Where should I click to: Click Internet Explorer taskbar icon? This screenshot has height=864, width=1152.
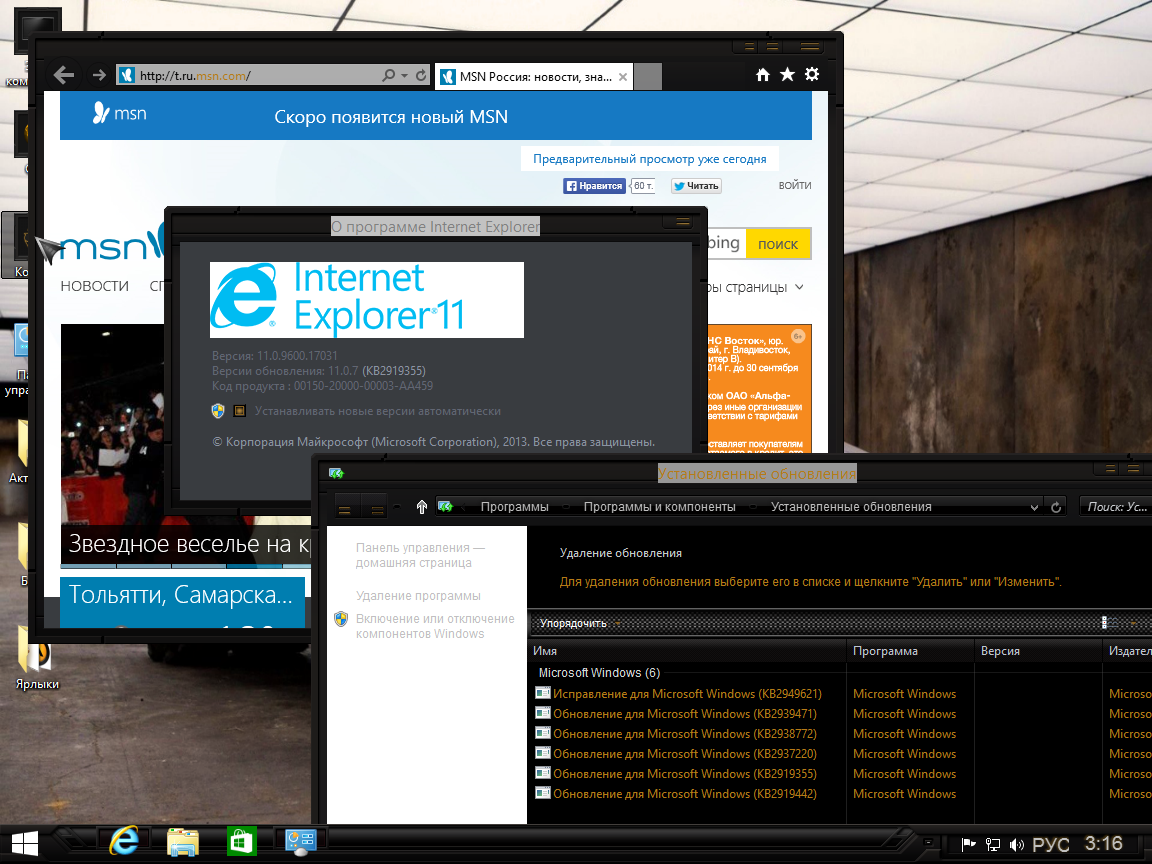click(x=124, y=842)
